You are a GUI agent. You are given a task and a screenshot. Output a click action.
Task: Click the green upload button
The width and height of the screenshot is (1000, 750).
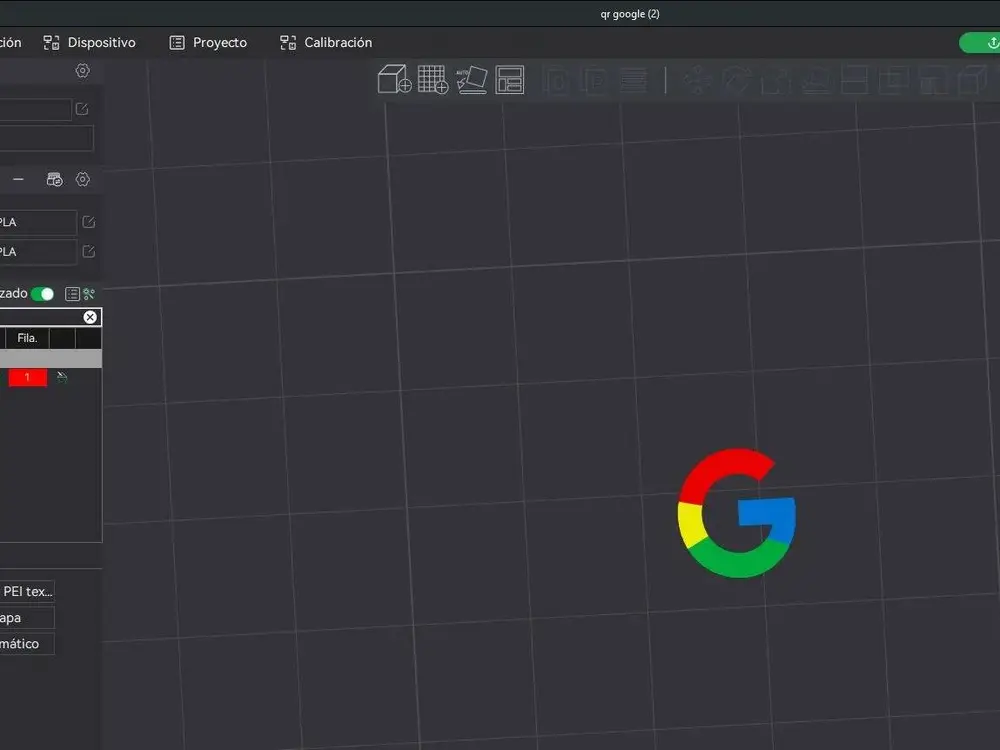(980, 43)
